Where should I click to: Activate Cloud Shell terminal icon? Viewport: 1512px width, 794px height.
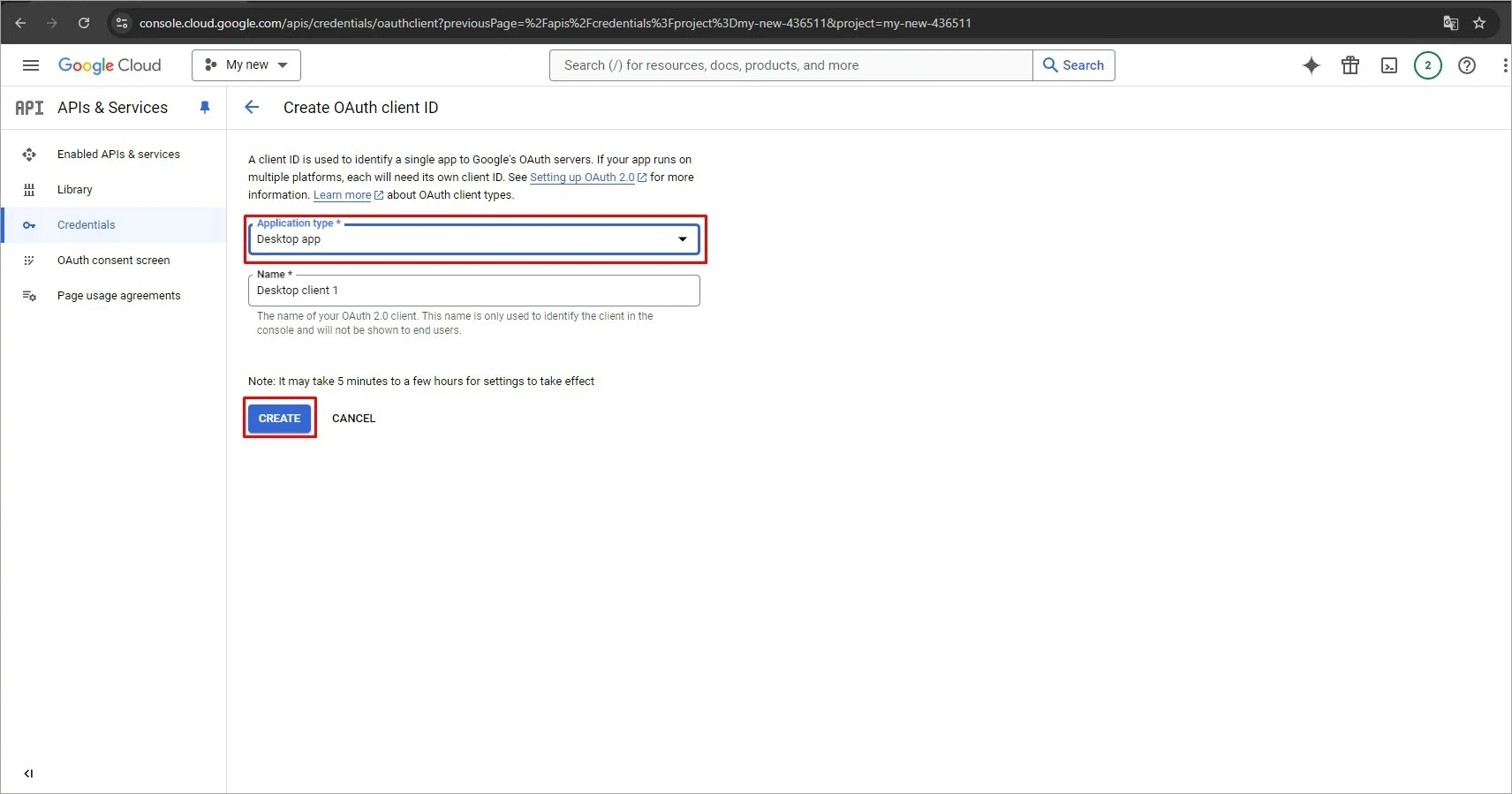coord(1388,65)
